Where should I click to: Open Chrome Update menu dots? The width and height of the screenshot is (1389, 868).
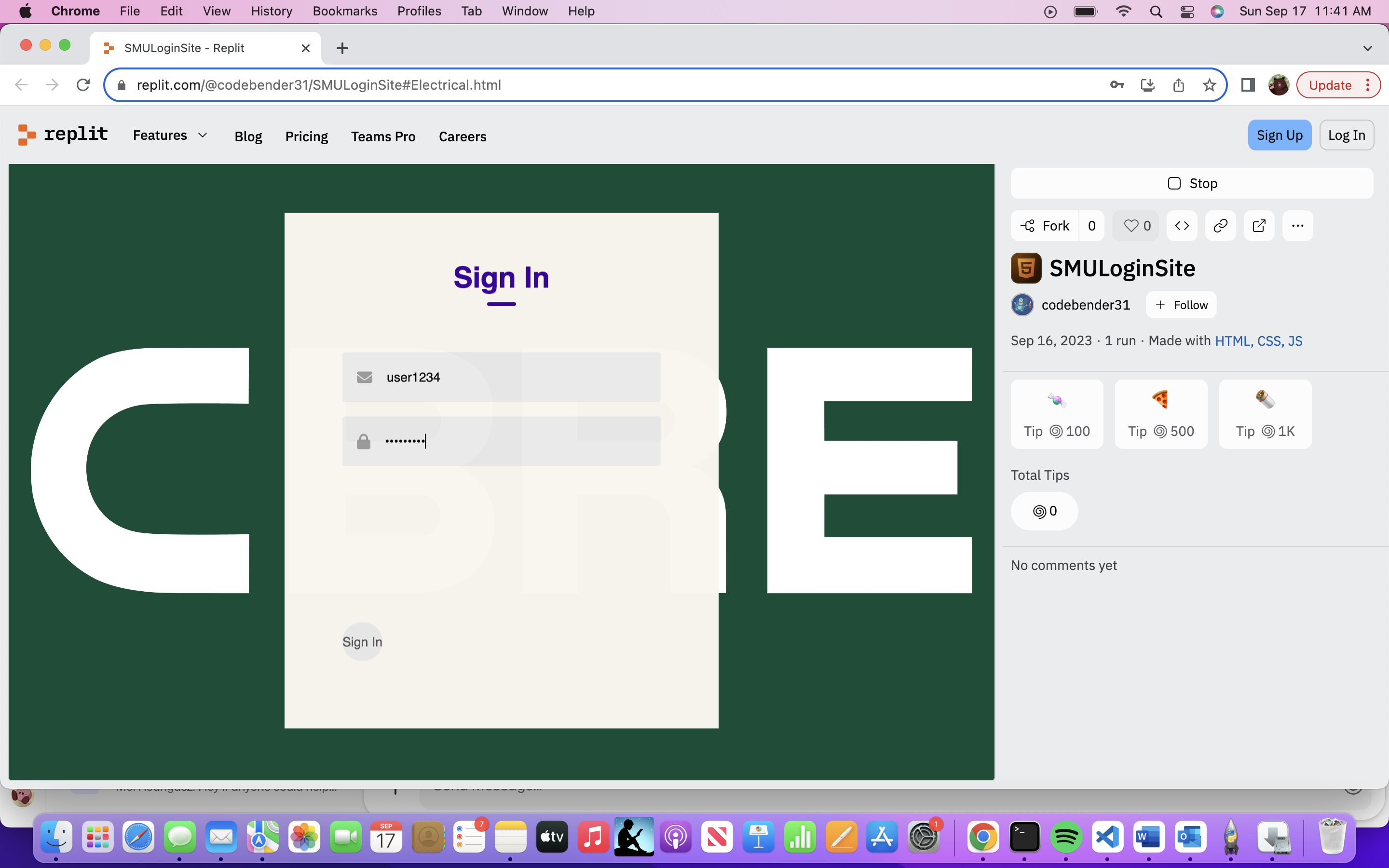click(1368, 85)
